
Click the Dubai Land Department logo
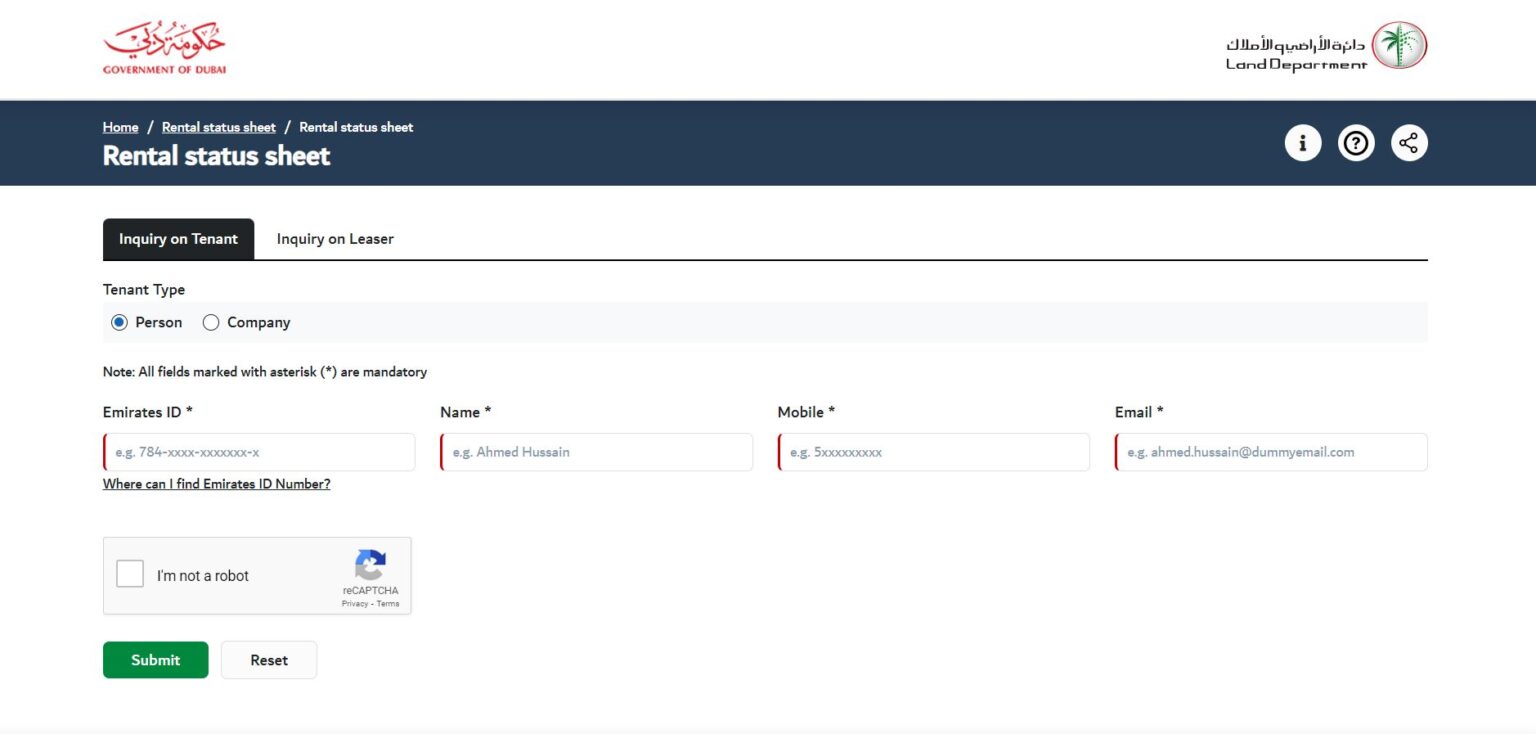pyautogui.click(x=1326, y=47)
